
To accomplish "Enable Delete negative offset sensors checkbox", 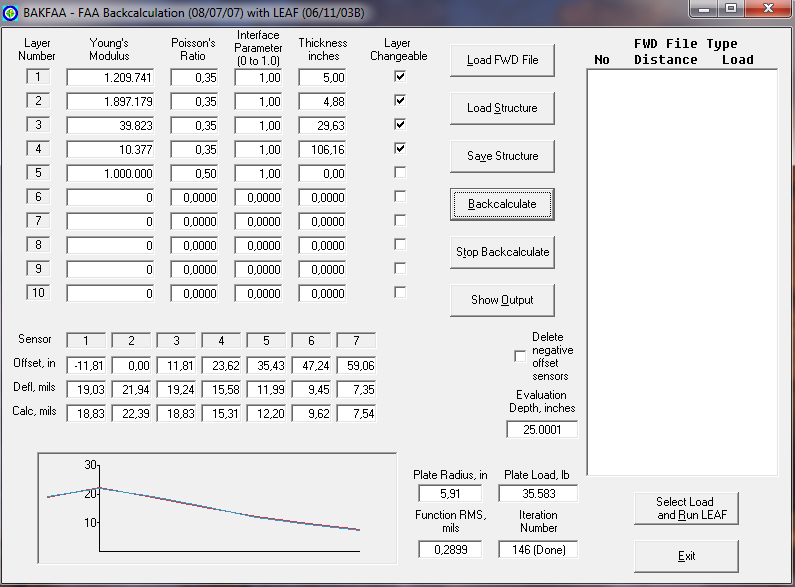I will [x=520, y=356].
